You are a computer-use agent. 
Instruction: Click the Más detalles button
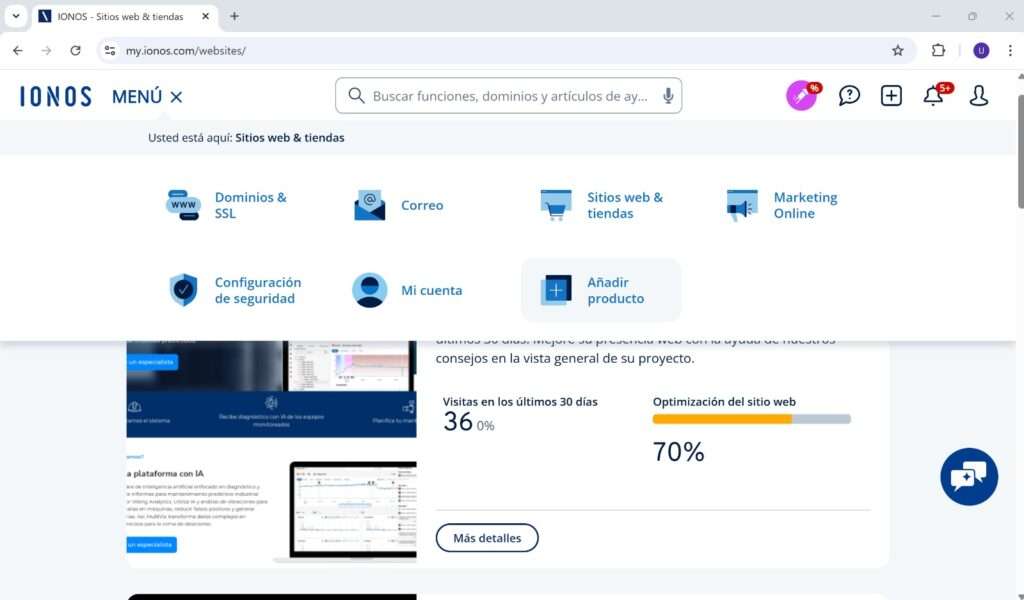487,538
